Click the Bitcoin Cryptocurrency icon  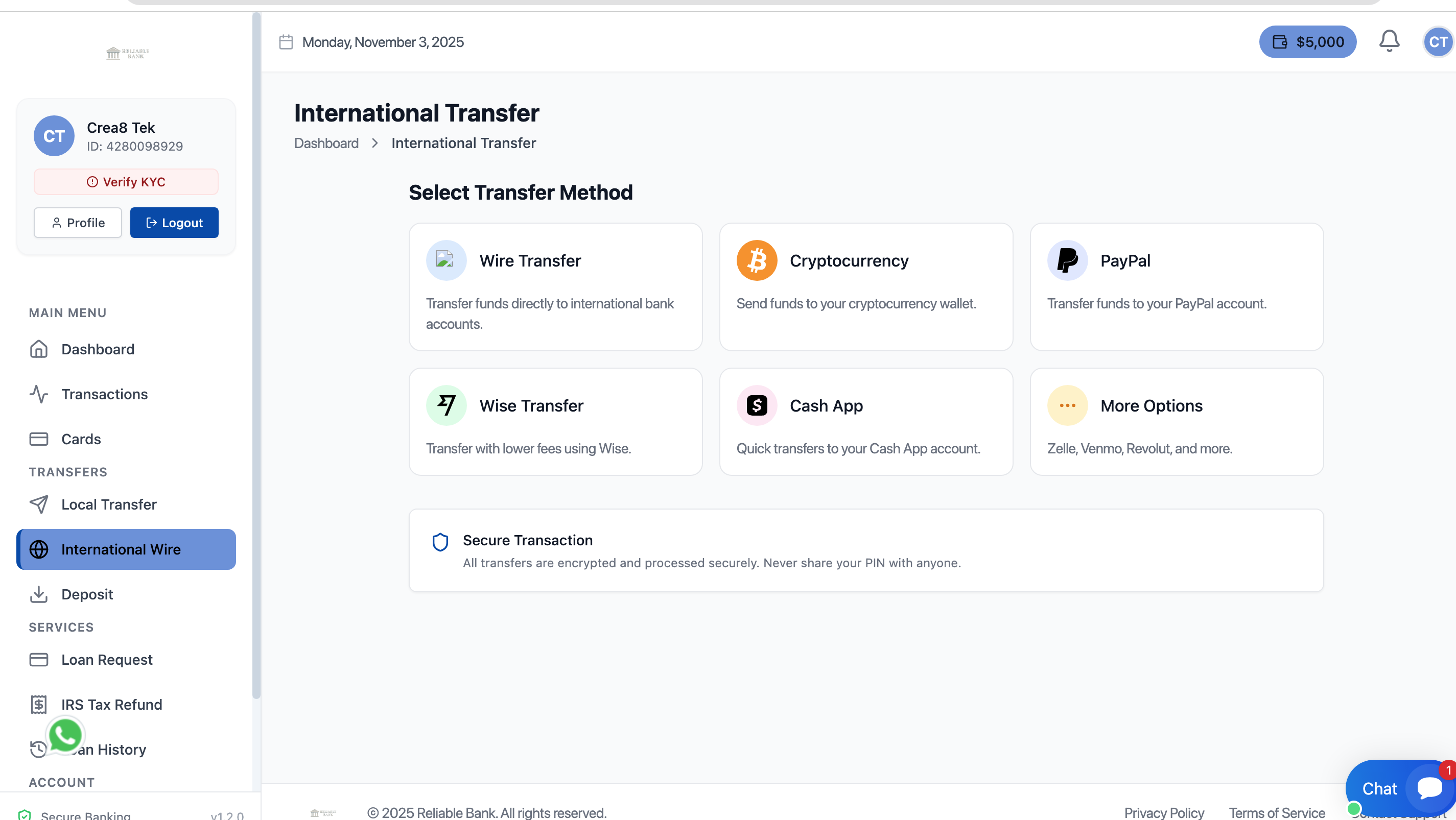pyautogui.click(x=756, y=260)
